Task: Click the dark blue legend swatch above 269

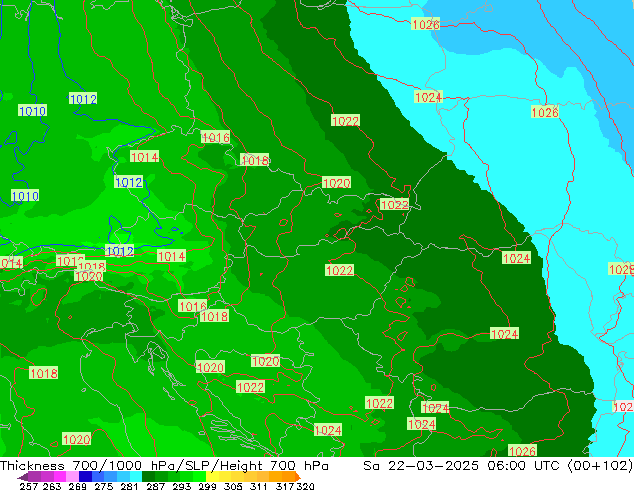Action: [85, 476]
